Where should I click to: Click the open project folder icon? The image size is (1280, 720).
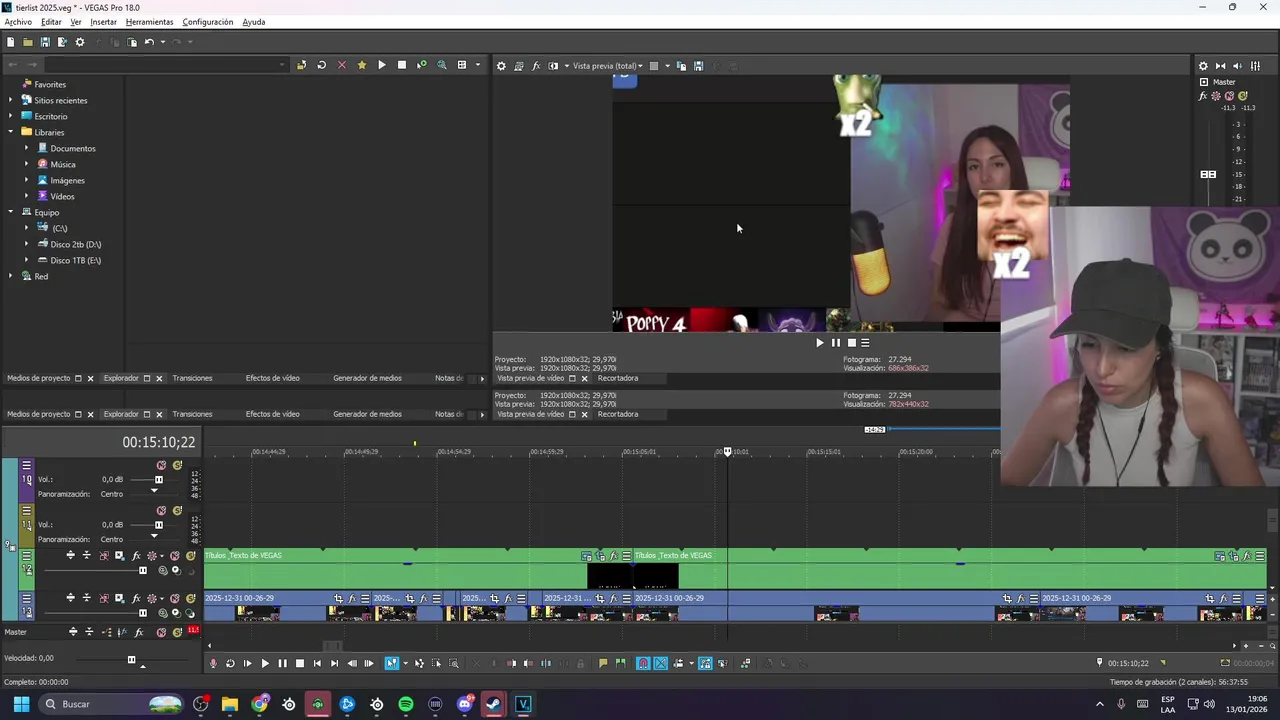coord(28,42)
